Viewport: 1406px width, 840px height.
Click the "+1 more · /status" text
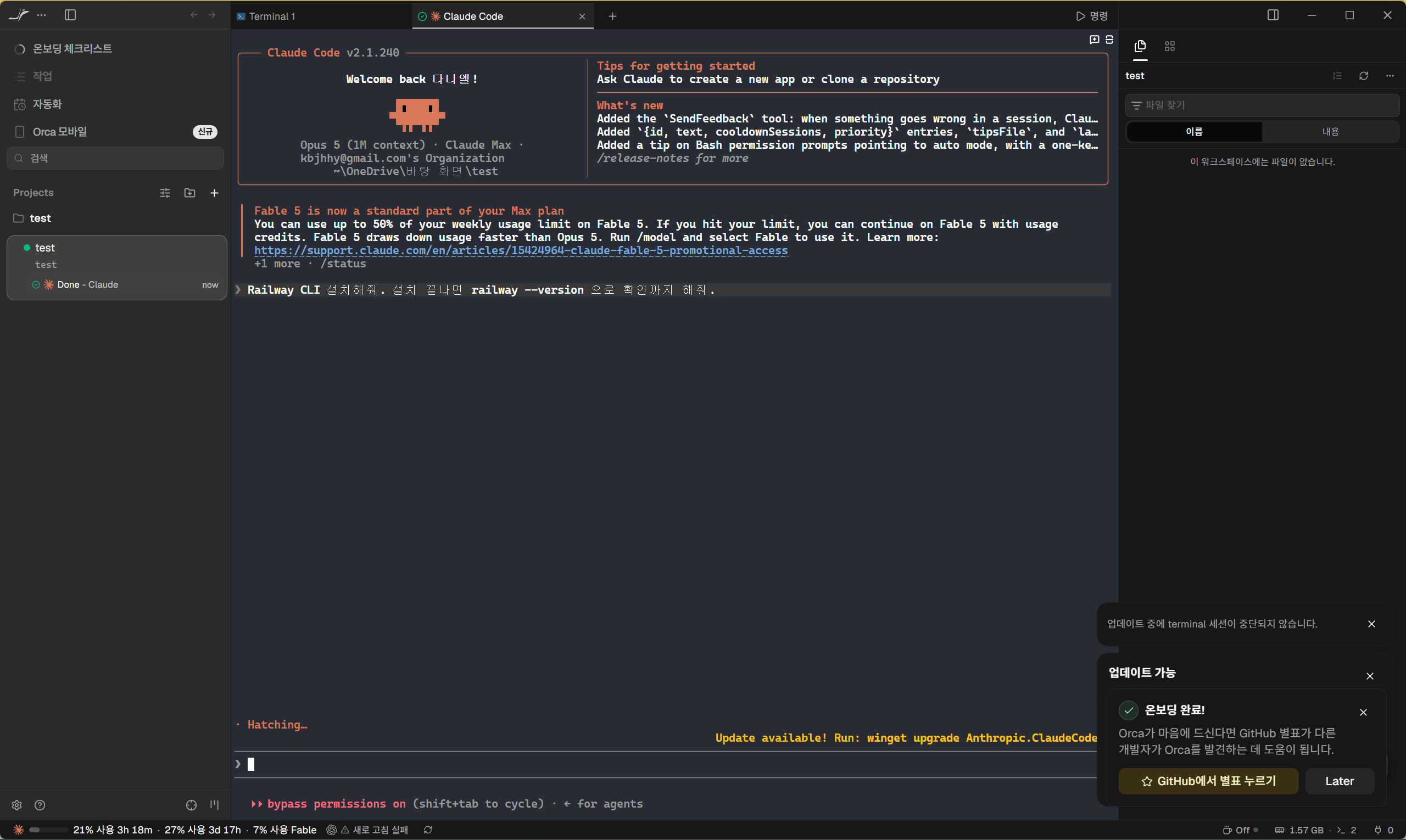point(310,264)
